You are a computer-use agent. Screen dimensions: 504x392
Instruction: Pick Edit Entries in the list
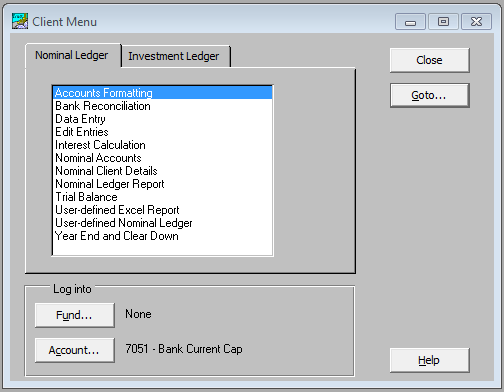(162, 132)
